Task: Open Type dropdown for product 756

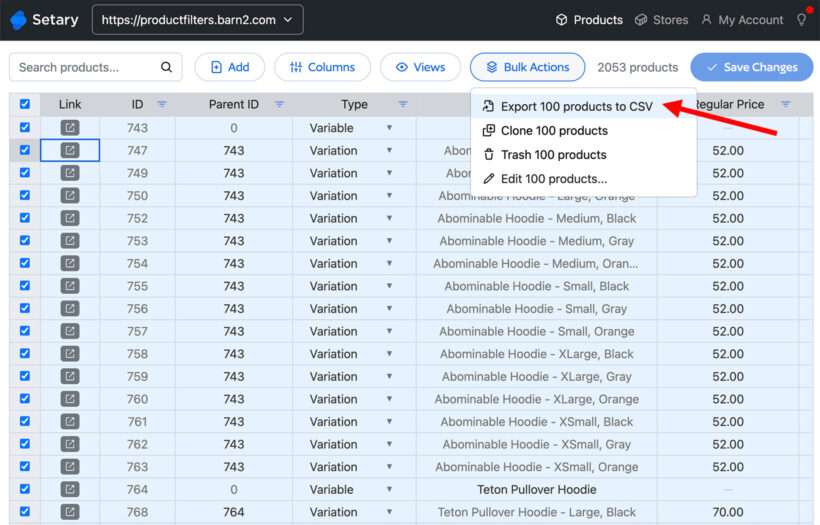Action: [x=389, y=309]
